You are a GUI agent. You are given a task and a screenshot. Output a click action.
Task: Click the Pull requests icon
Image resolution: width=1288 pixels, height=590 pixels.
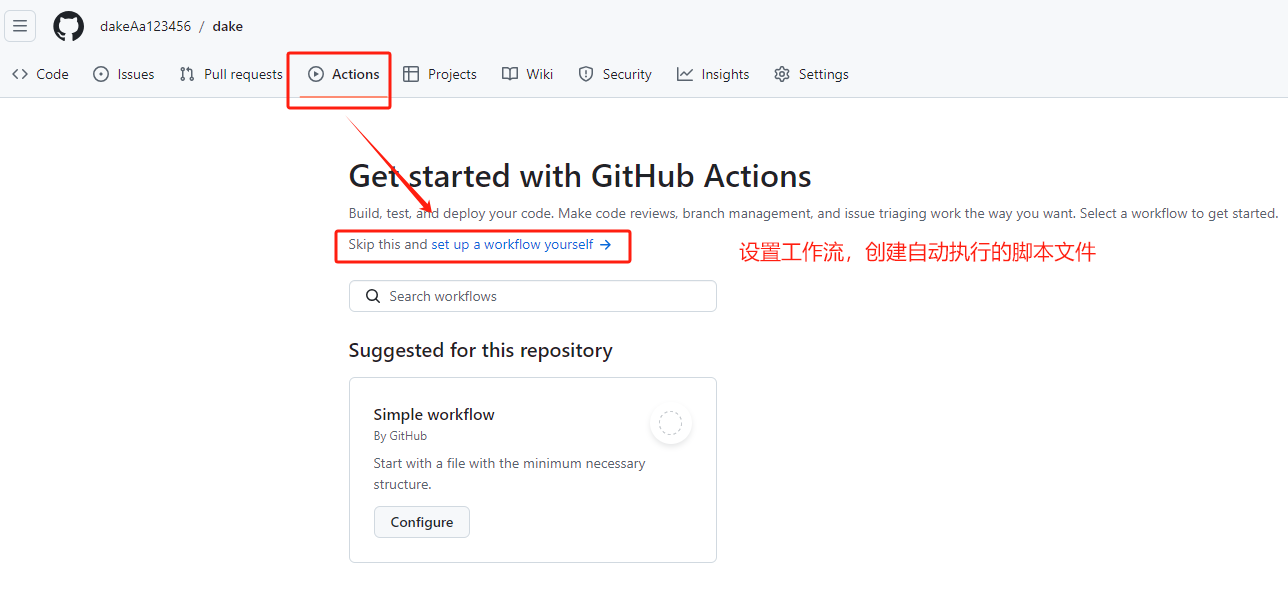(x=187, y=74)
